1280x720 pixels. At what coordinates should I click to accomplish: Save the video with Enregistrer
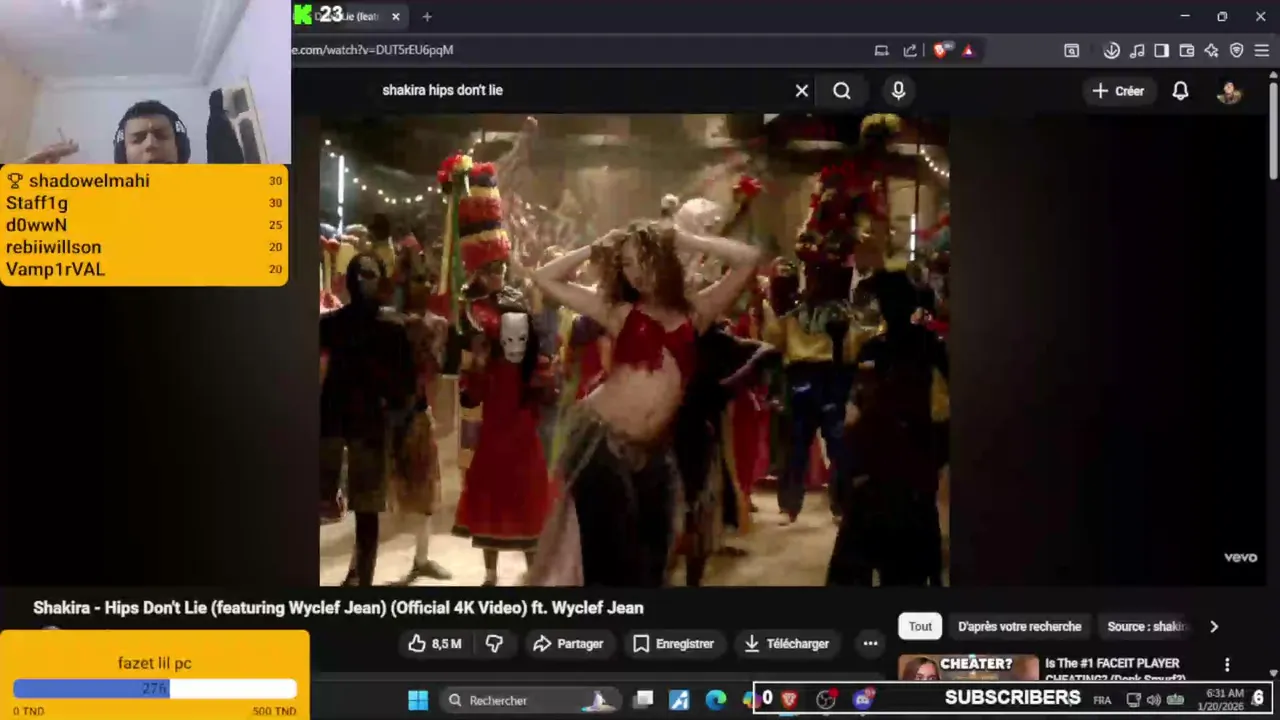click(x=674, y=644)
